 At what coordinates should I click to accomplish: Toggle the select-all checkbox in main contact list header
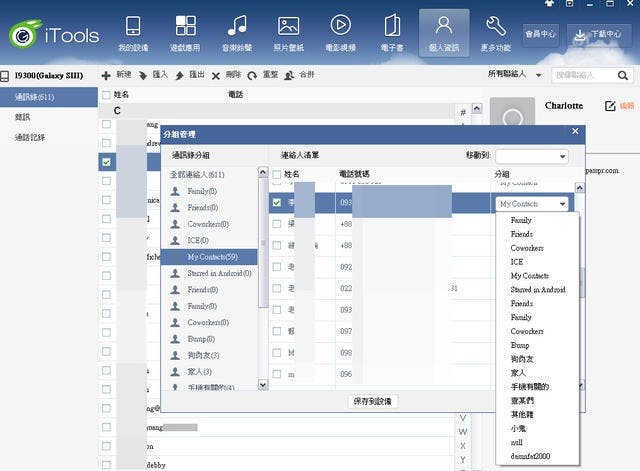click(106, 95)
